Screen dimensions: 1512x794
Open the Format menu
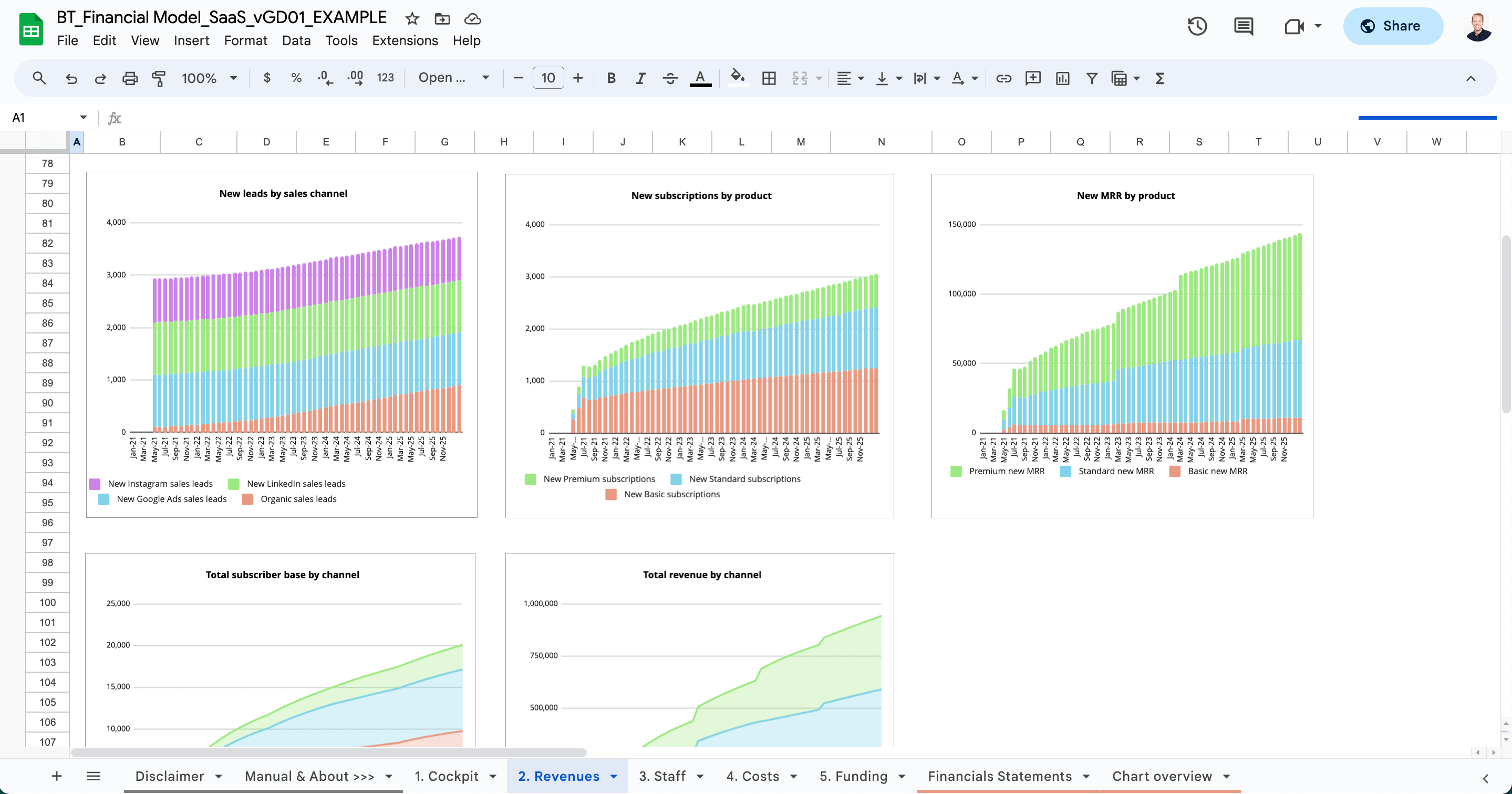[x=245, y=40]
